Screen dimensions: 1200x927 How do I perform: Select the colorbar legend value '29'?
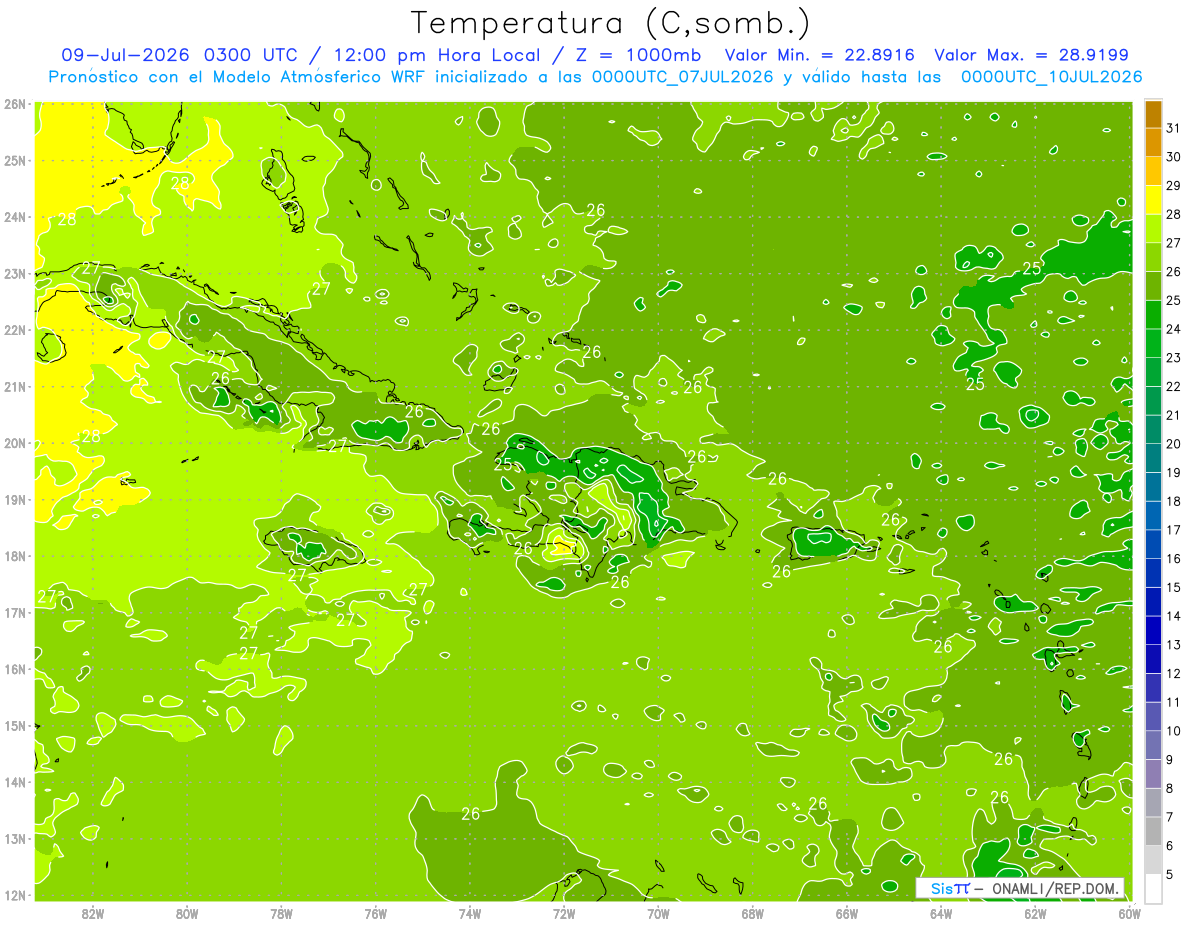[1174, 186]
